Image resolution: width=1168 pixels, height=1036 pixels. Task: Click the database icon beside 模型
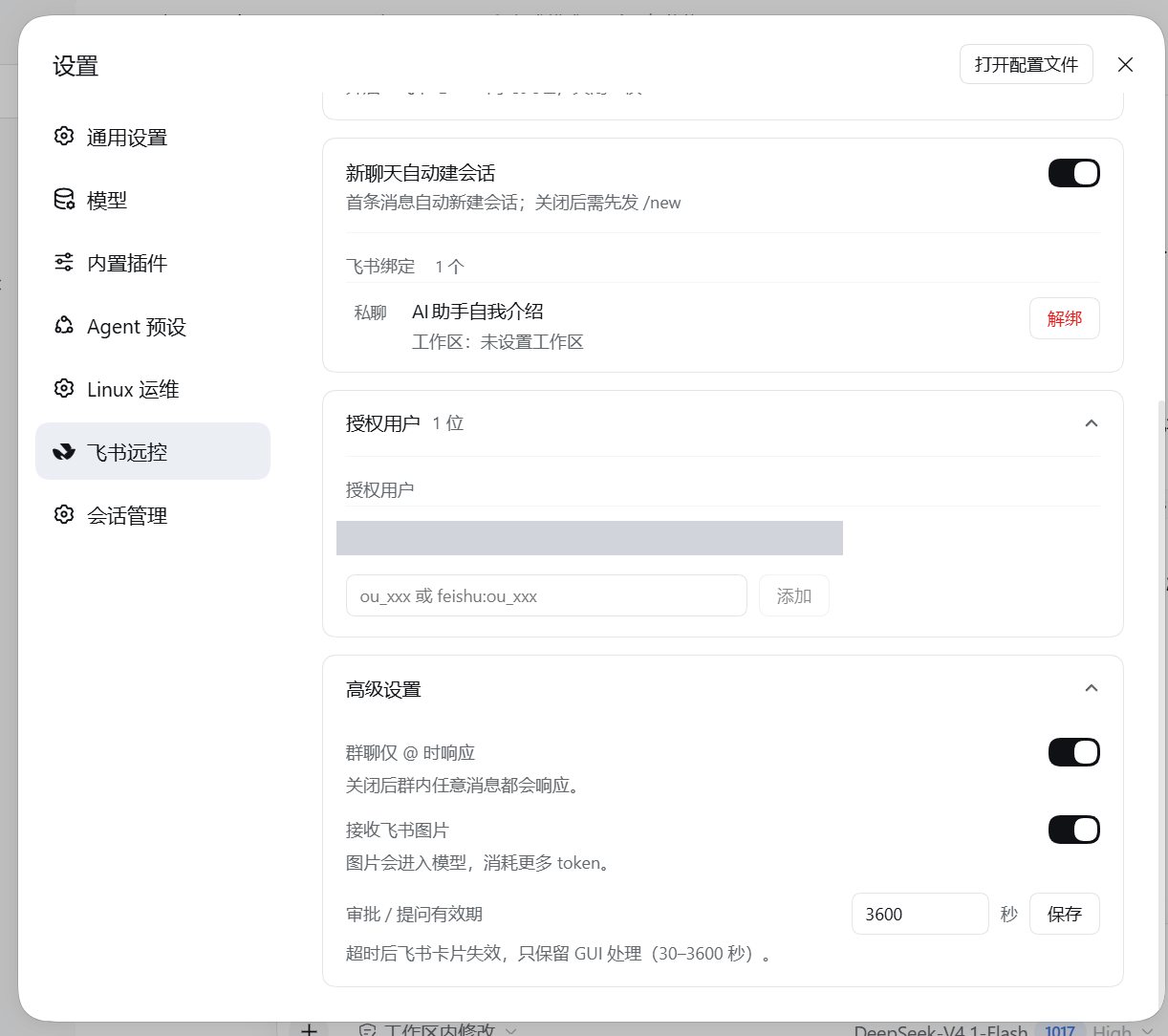(x=64, y=200)
